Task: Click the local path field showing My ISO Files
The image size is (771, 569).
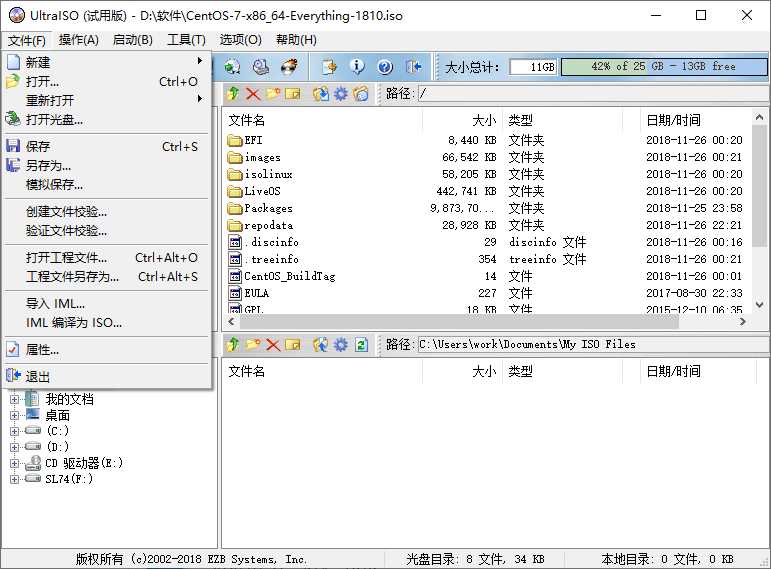Action: [592, 344]
